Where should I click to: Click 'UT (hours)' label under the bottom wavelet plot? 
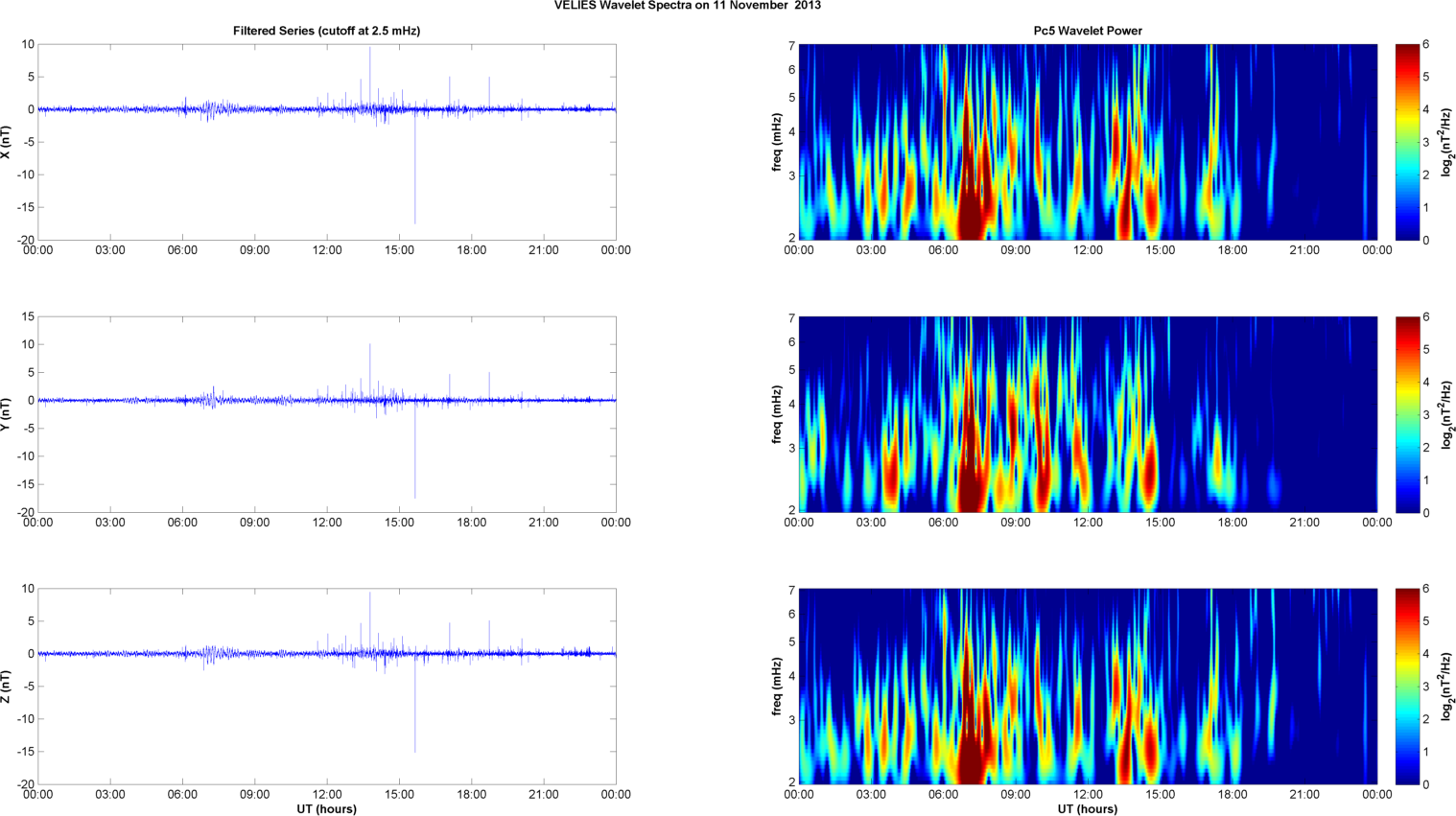click(1088, 809)
